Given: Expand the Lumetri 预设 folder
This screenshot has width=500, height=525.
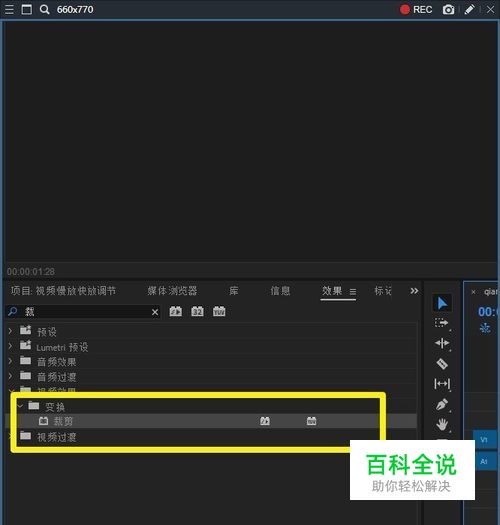Looking at the screenshot, I should coord(10,346).
